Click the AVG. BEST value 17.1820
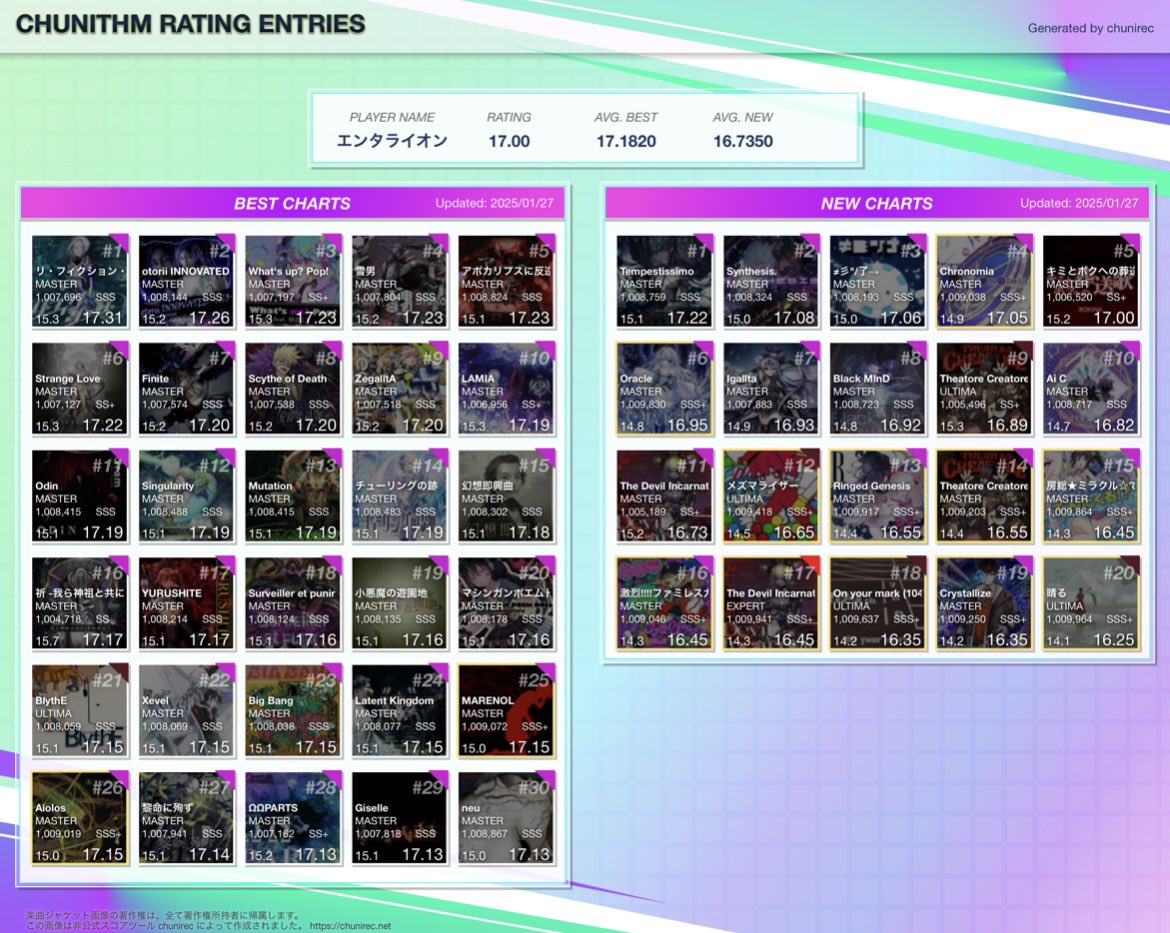1170x933 pixels. tap(626, 141)
